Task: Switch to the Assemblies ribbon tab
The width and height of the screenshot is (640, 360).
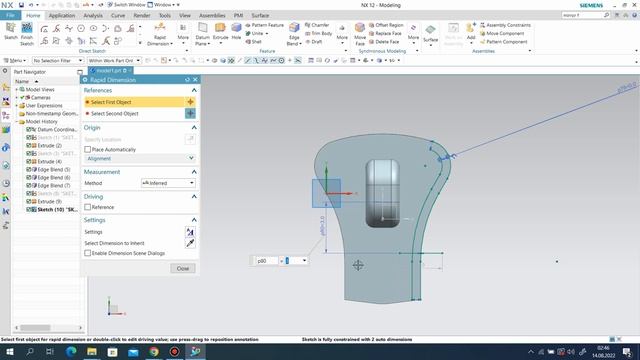Action: coord(212,16)
